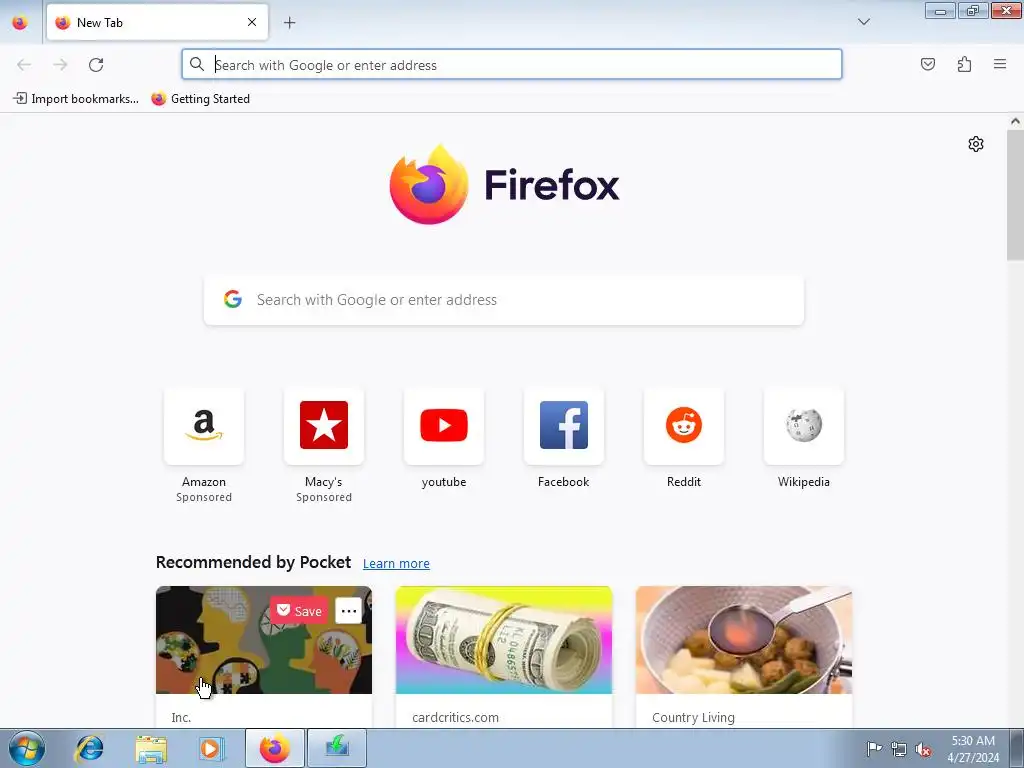
Task: Save the Inc. story to Pocket
Action: pyautogui.click(x=299, y=611)
